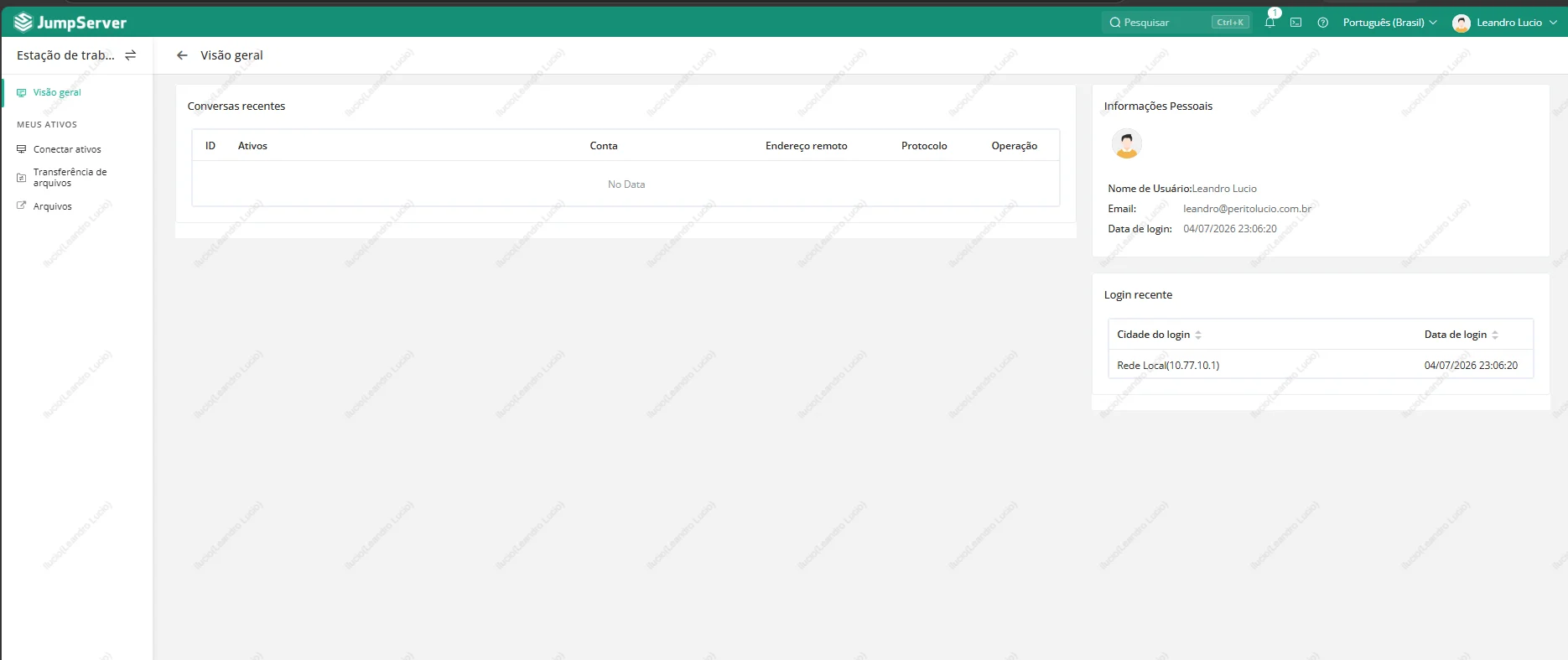Open the help question mark icon

[x=1323, y=23]
